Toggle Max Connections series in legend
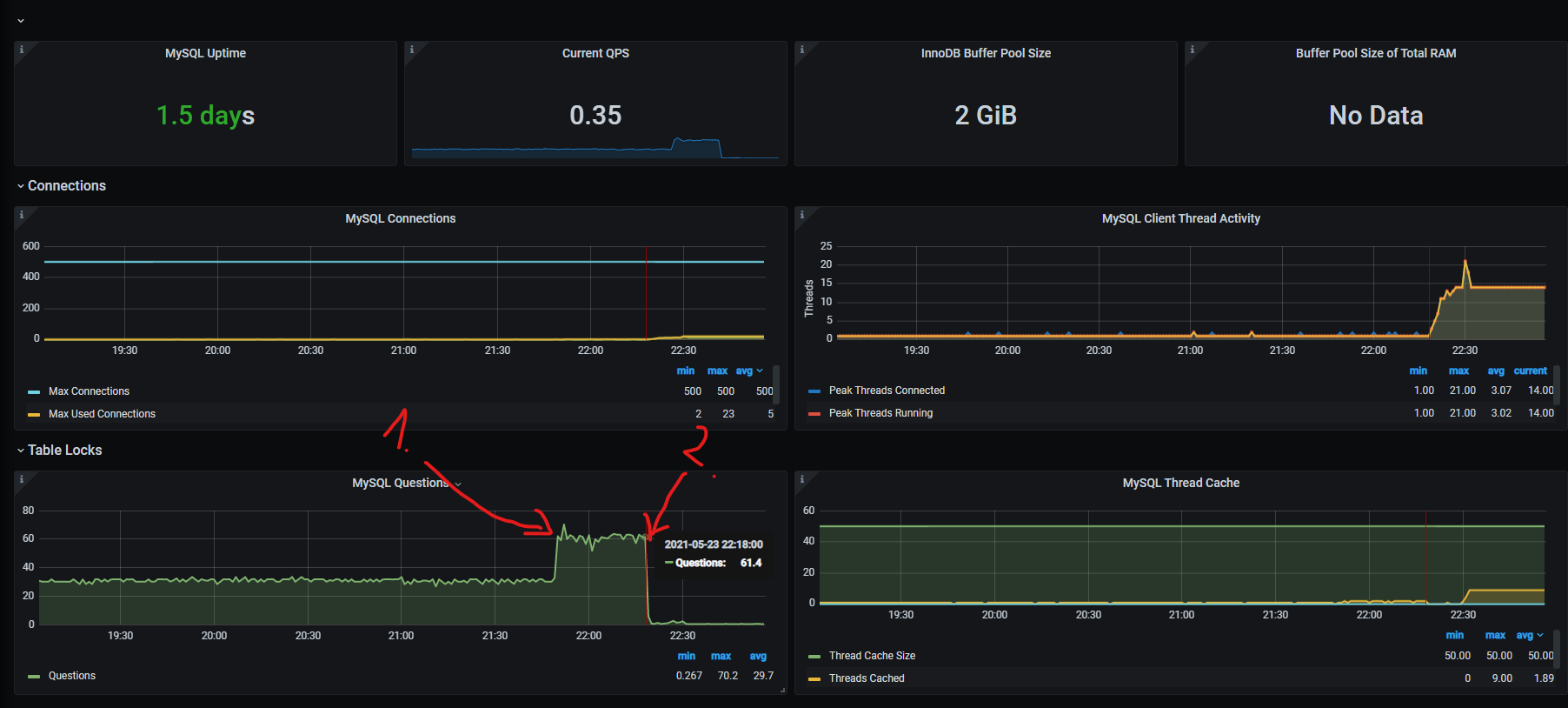The image size is (1568, 708). click(89, 391)
